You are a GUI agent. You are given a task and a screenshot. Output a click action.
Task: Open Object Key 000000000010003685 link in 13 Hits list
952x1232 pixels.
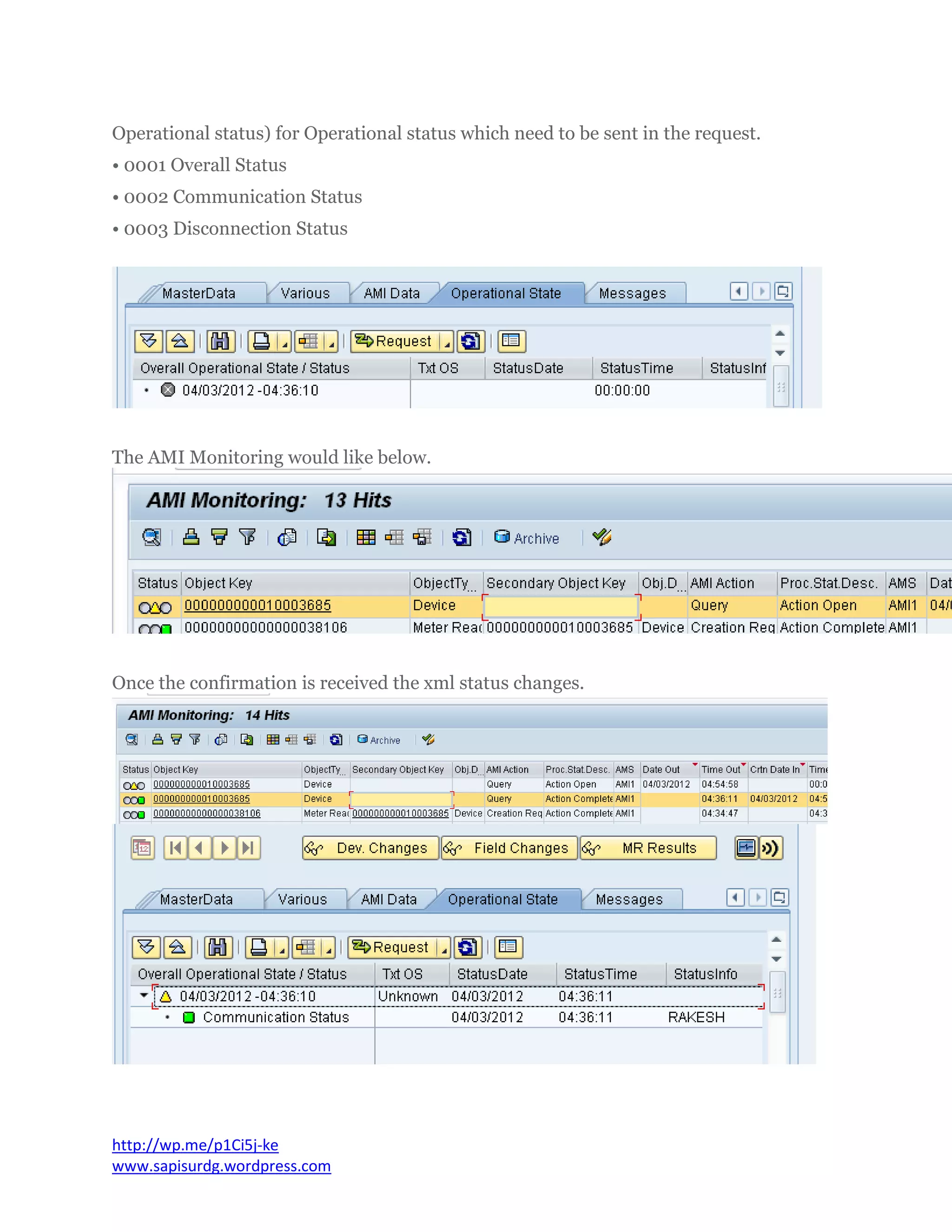(258, 606)
